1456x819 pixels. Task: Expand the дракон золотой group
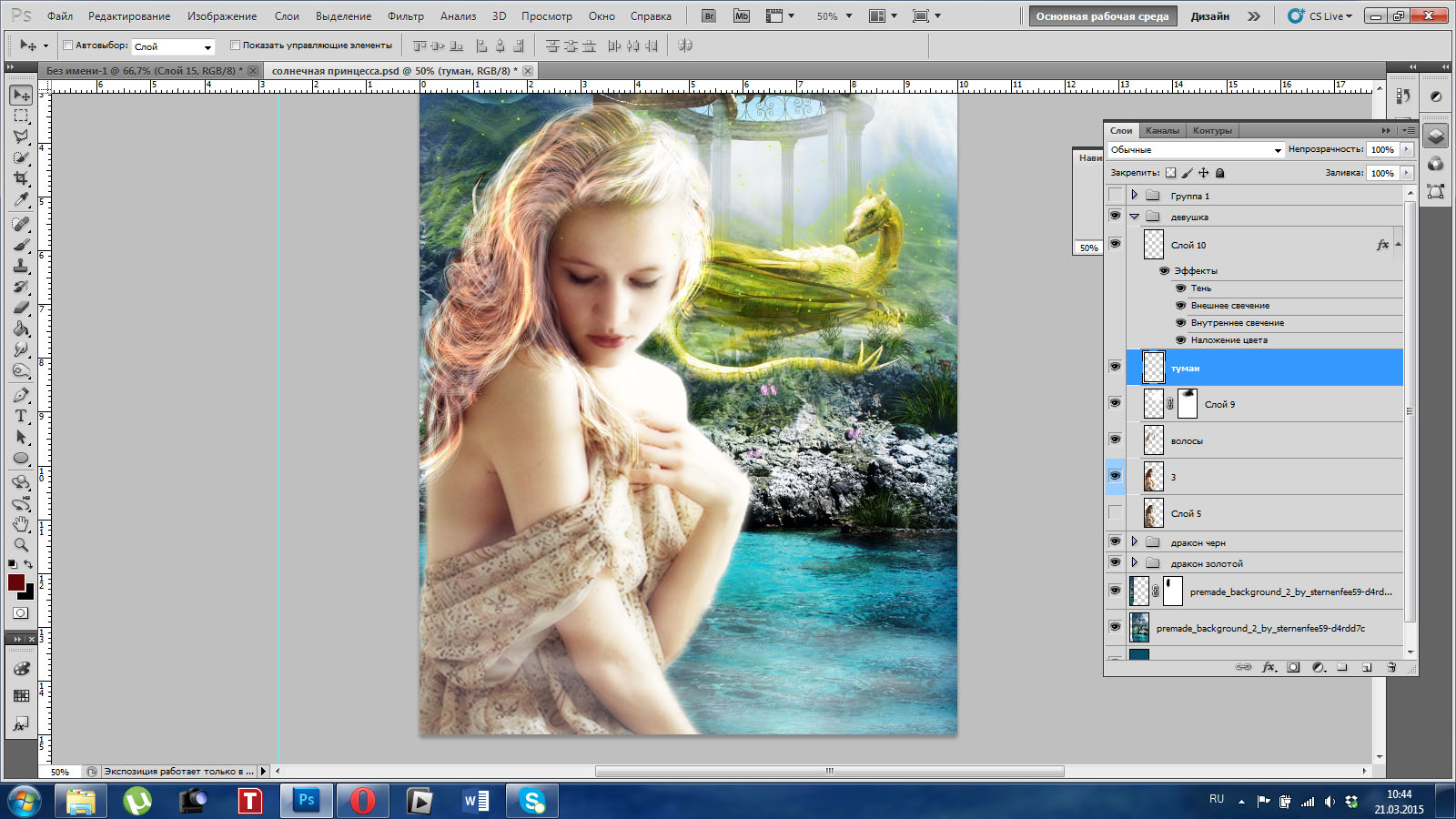tap(1134, 563)
